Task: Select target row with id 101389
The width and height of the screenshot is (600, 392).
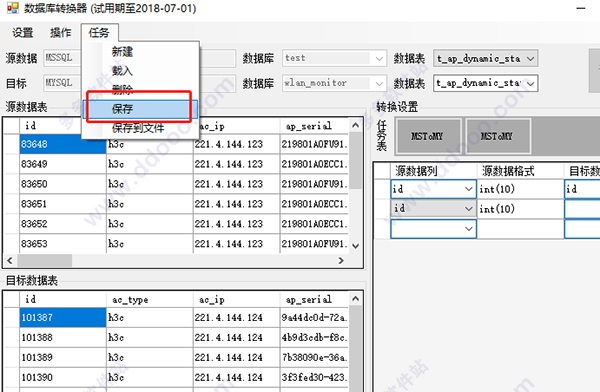Action: coord(63,358)
